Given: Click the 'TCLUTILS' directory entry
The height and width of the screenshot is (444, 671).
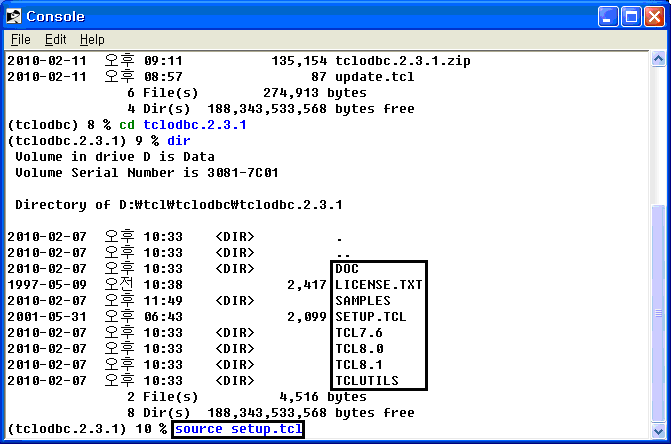Looking at the screenshot, I should 367,381.
